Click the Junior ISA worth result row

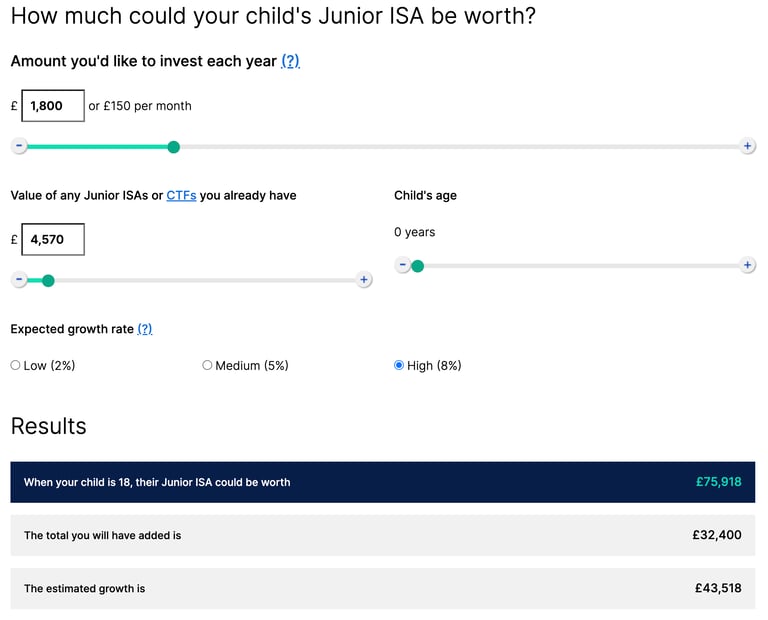pyautogui.click(x=383, y=482)
